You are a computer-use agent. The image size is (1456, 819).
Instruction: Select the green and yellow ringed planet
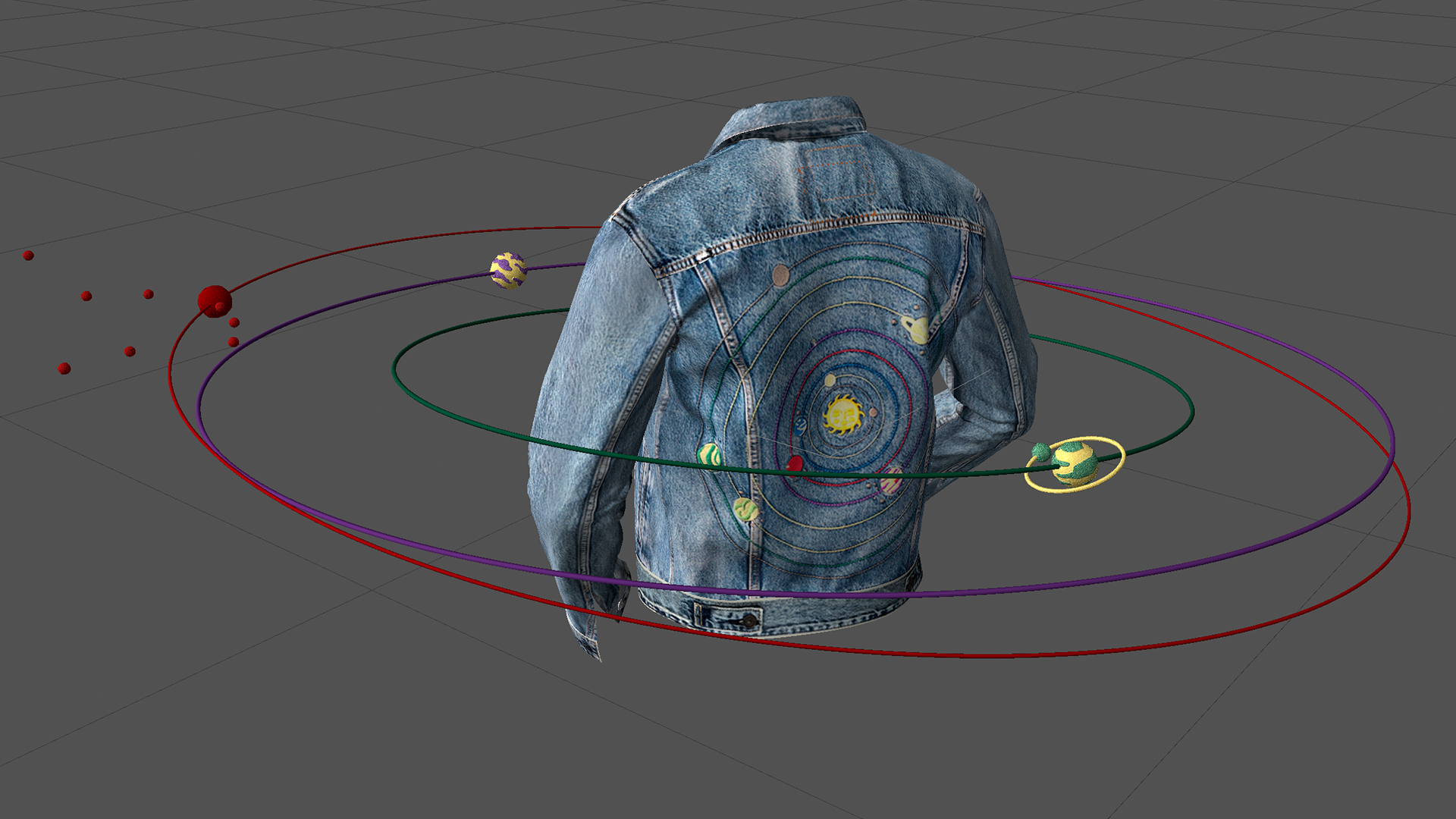click(x=1075, y=463)
